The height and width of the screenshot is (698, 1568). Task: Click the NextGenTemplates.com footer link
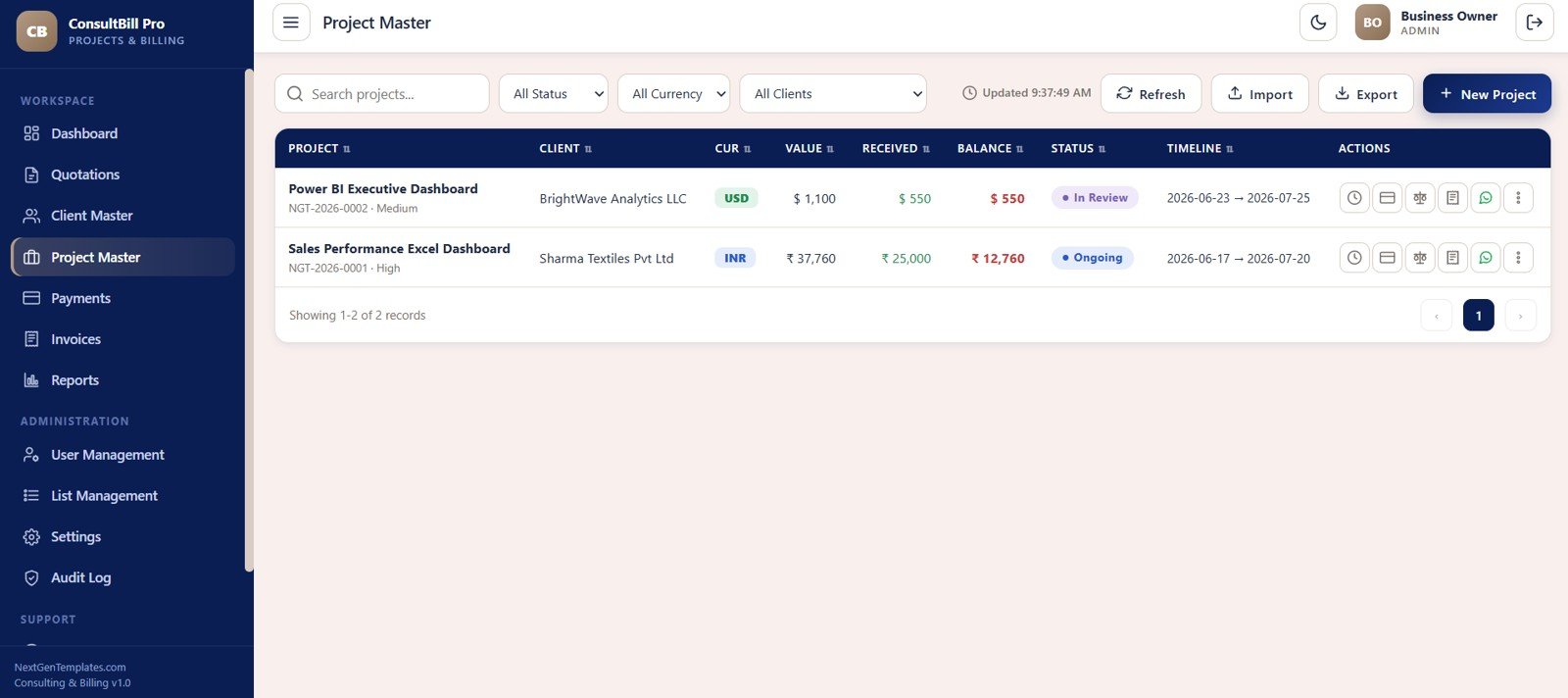(x=70, y=668)
